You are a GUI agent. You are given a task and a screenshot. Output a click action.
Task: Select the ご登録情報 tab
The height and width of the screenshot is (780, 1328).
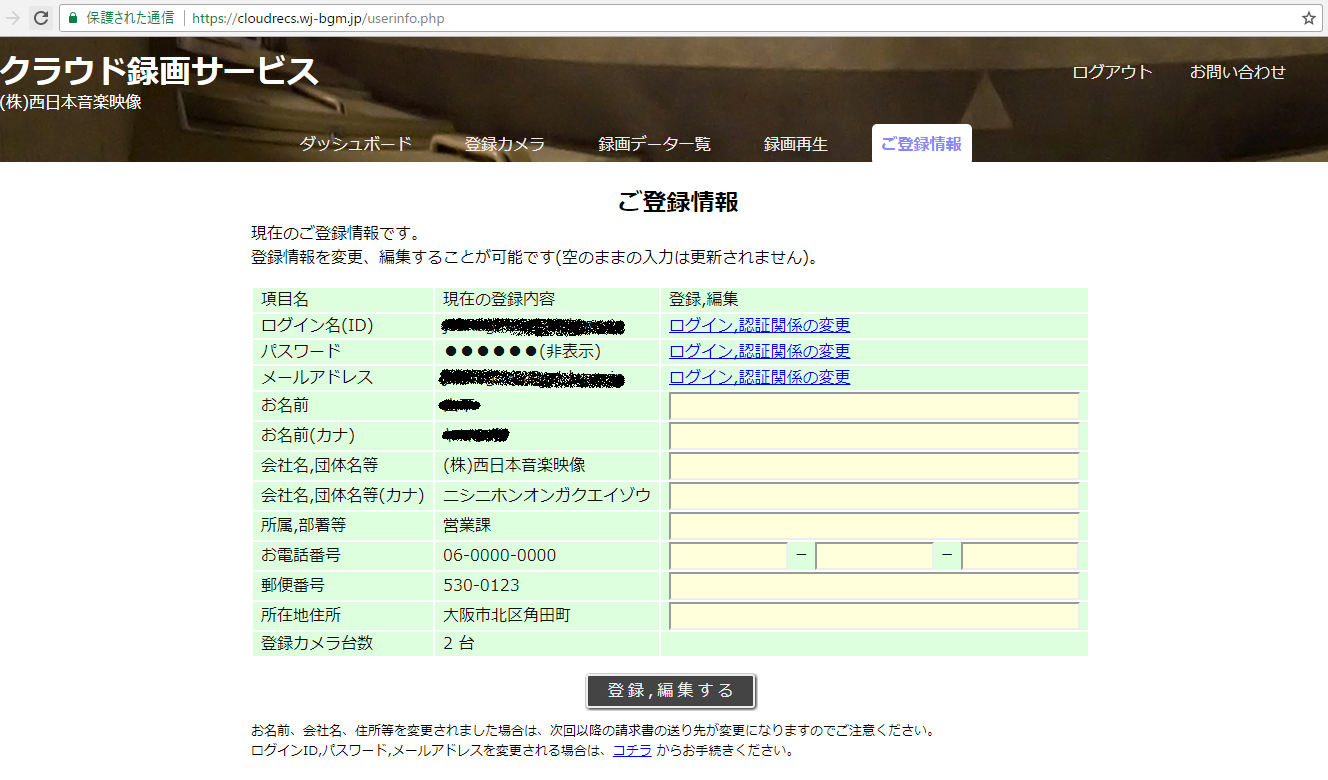click(921, 144)
